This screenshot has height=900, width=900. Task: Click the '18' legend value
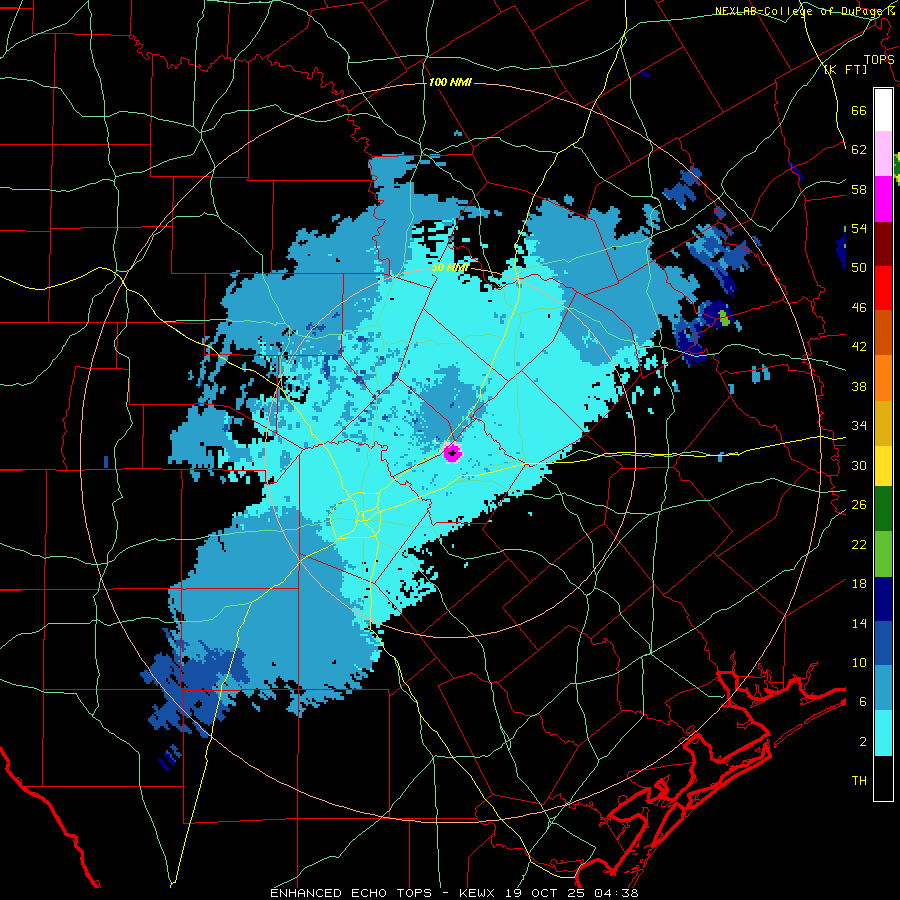[x=859, y=584]
